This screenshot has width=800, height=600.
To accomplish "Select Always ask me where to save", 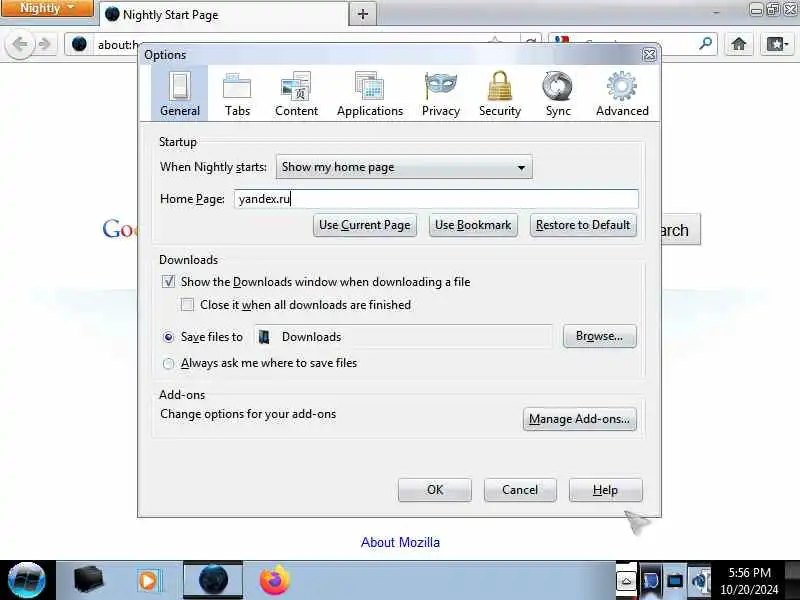I will click(x=168, y=363).
